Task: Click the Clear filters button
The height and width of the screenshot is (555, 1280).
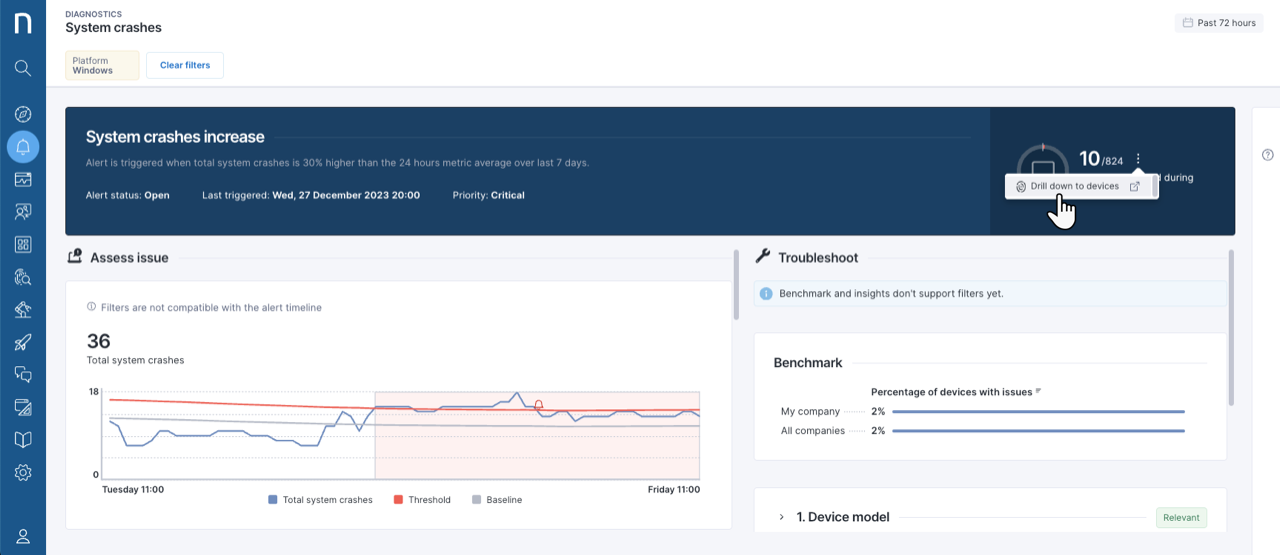Action: [x=185, y=65]
